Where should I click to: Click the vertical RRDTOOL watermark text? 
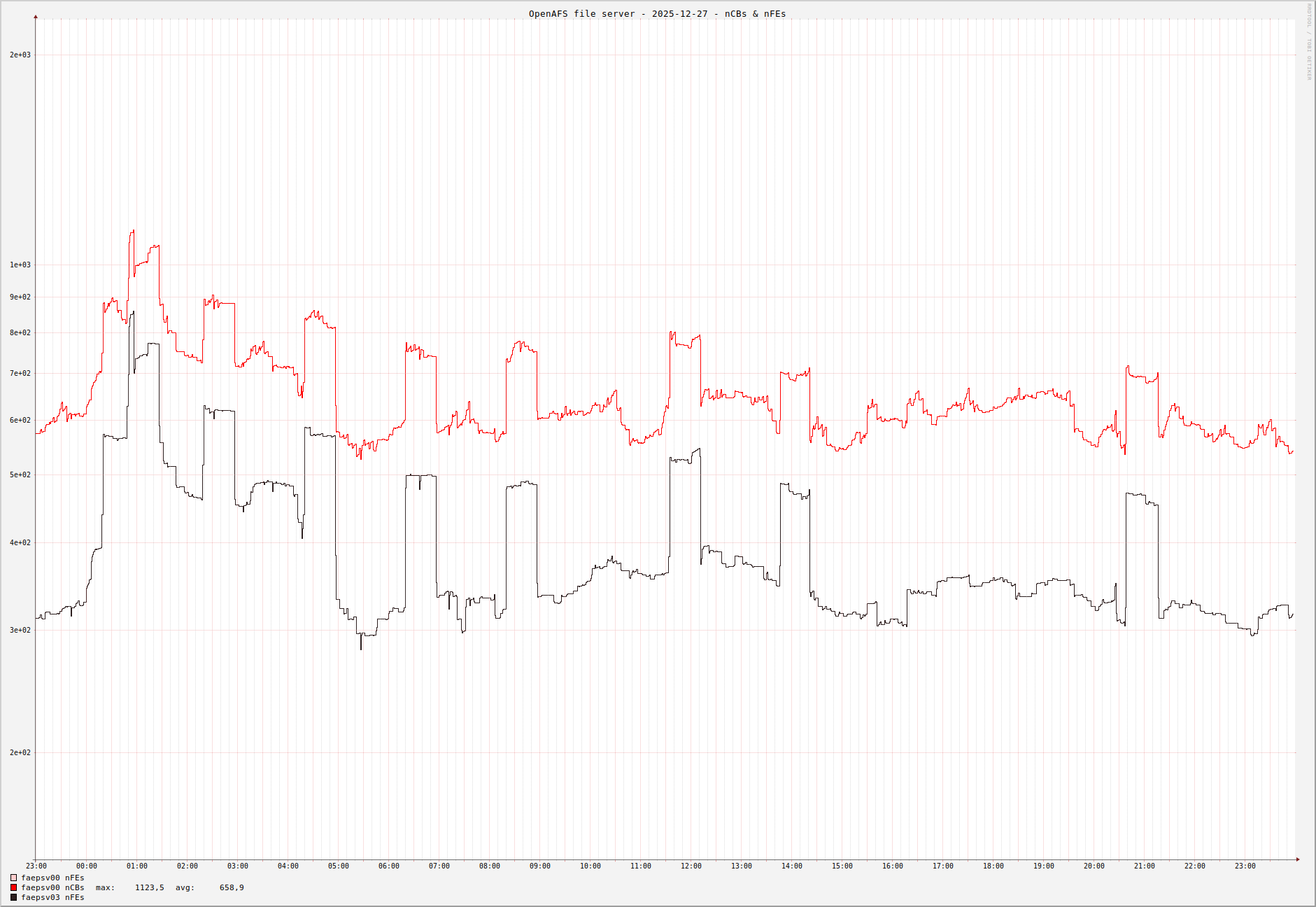(1309, 42)
